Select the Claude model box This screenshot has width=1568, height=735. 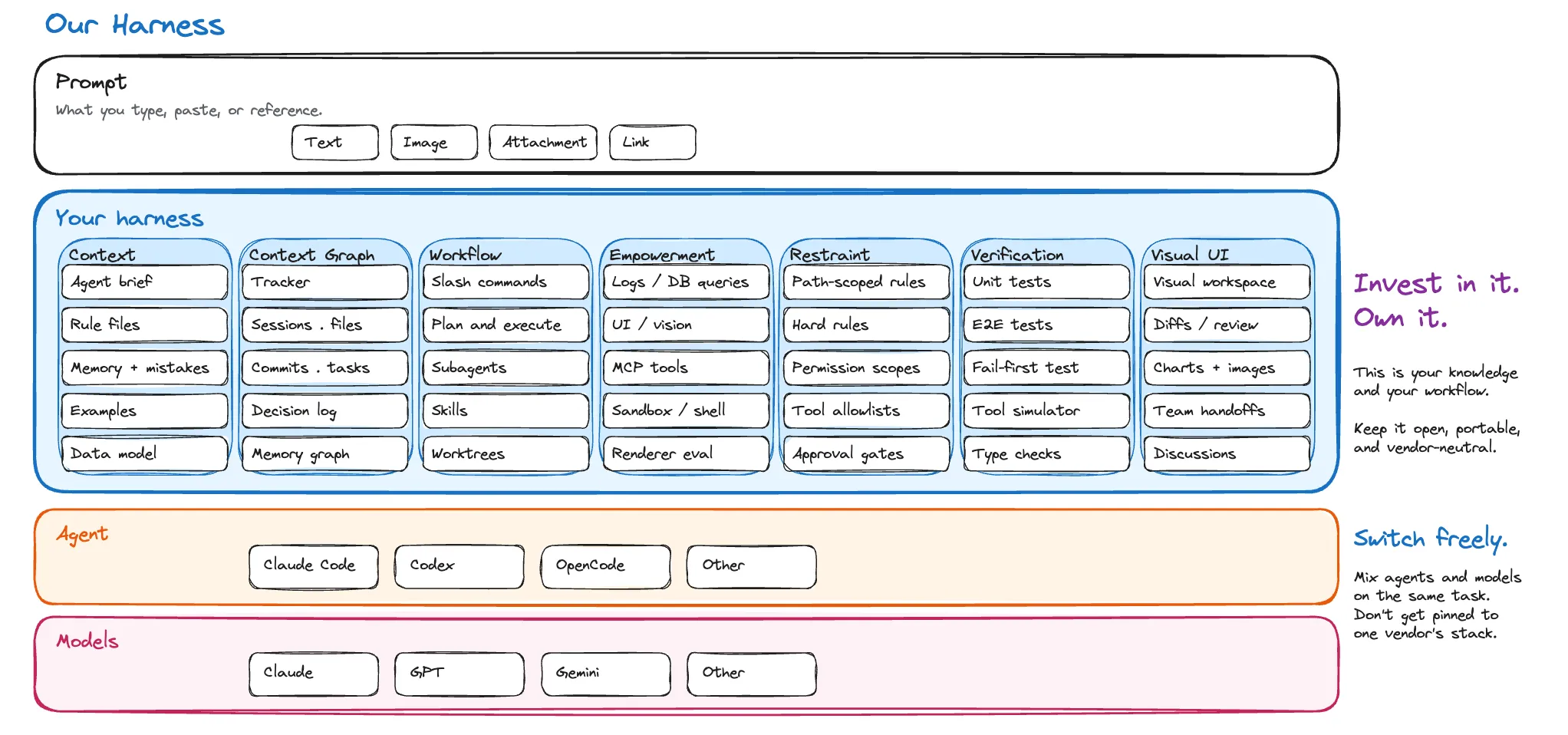pyautogui.click(x=314, y=674)
